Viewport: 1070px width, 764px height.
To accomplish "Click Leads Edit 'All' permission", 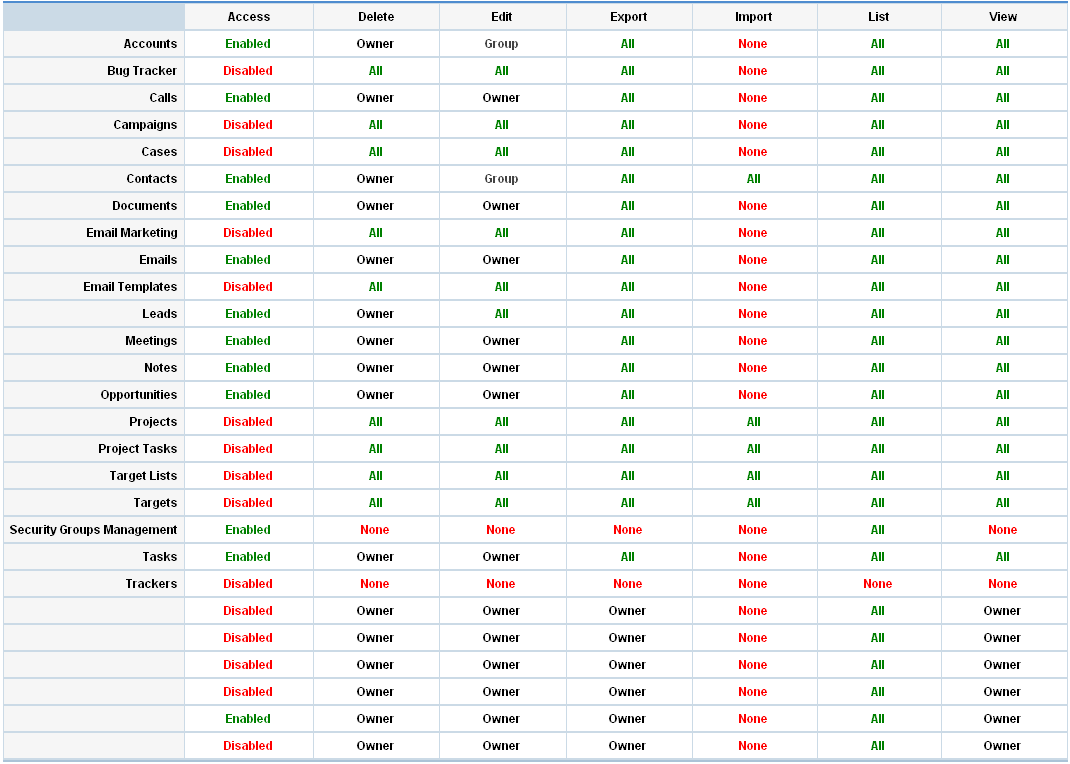I will tap(501, 314).
